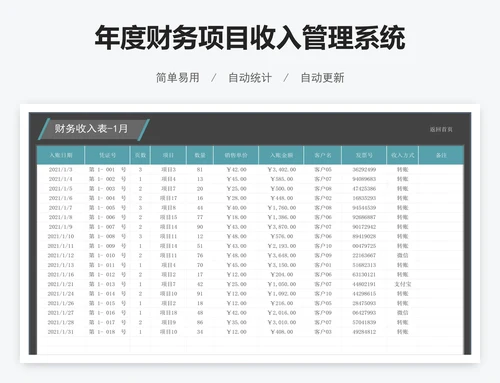Viewport: 500px width, 383px height.
Task: Select voucher cell 第 1- 018 号
Action: (107, 332)
